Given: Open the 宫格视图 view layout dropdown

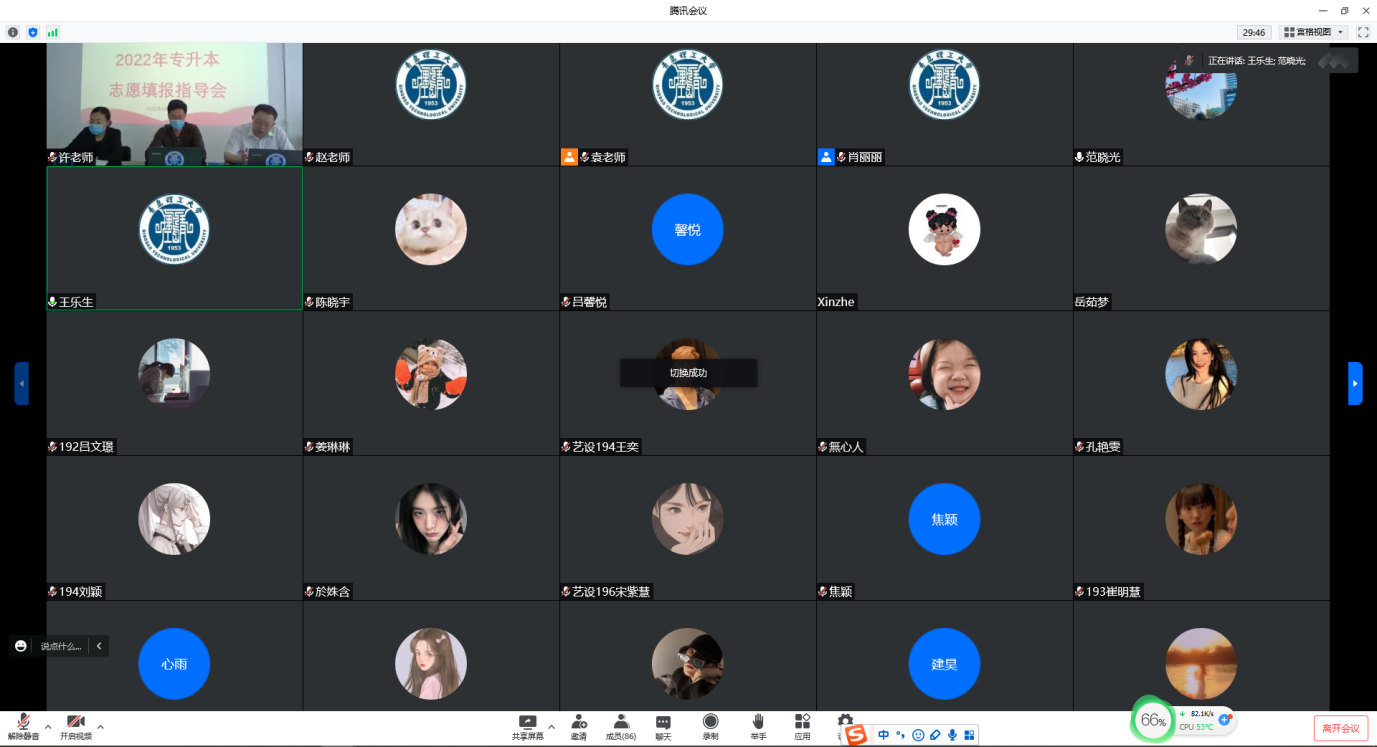Looking at the screenshot, I should (x=1313, y=32).
